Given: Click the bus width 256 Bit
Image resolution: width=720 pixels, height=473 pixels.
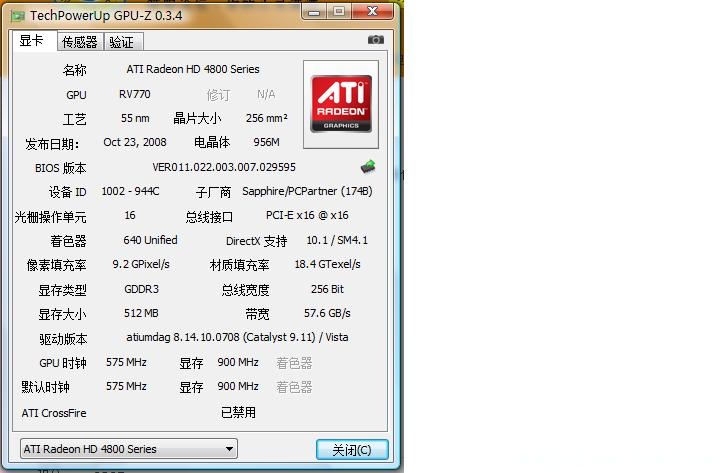Looking at the screenshot, I should coord(327,289).
